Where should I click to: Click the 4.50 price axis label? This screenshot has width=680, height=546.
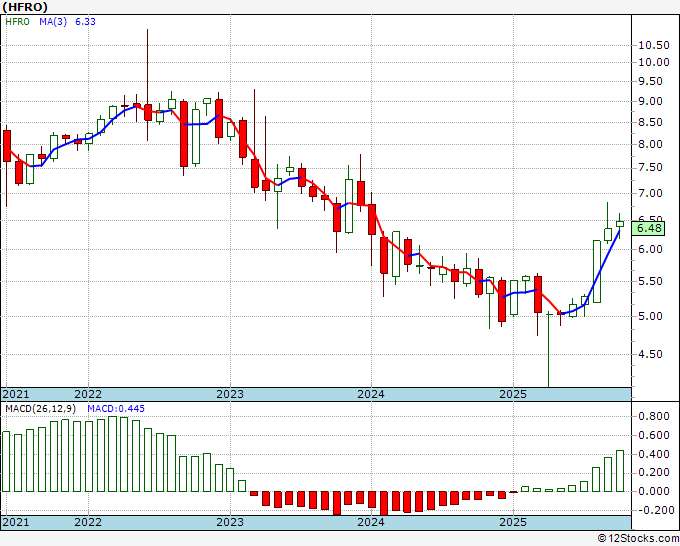click(650, 354)
